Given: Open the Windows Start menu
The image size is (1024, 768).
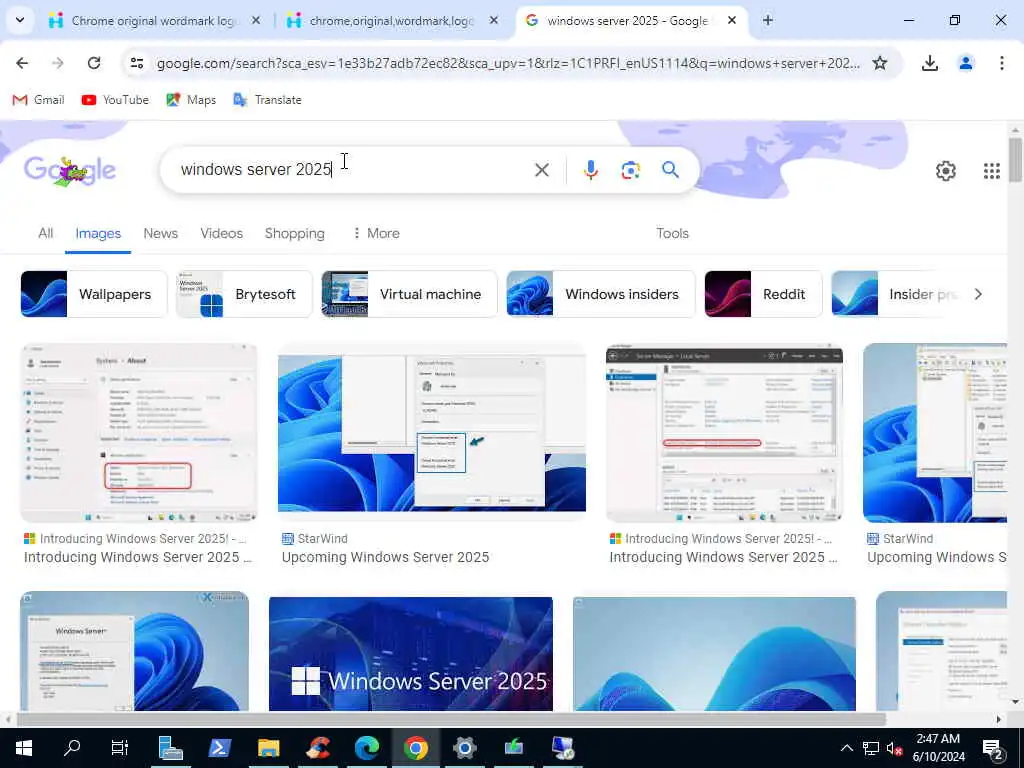Looking at the screenshot, I should tap(24, 748).
